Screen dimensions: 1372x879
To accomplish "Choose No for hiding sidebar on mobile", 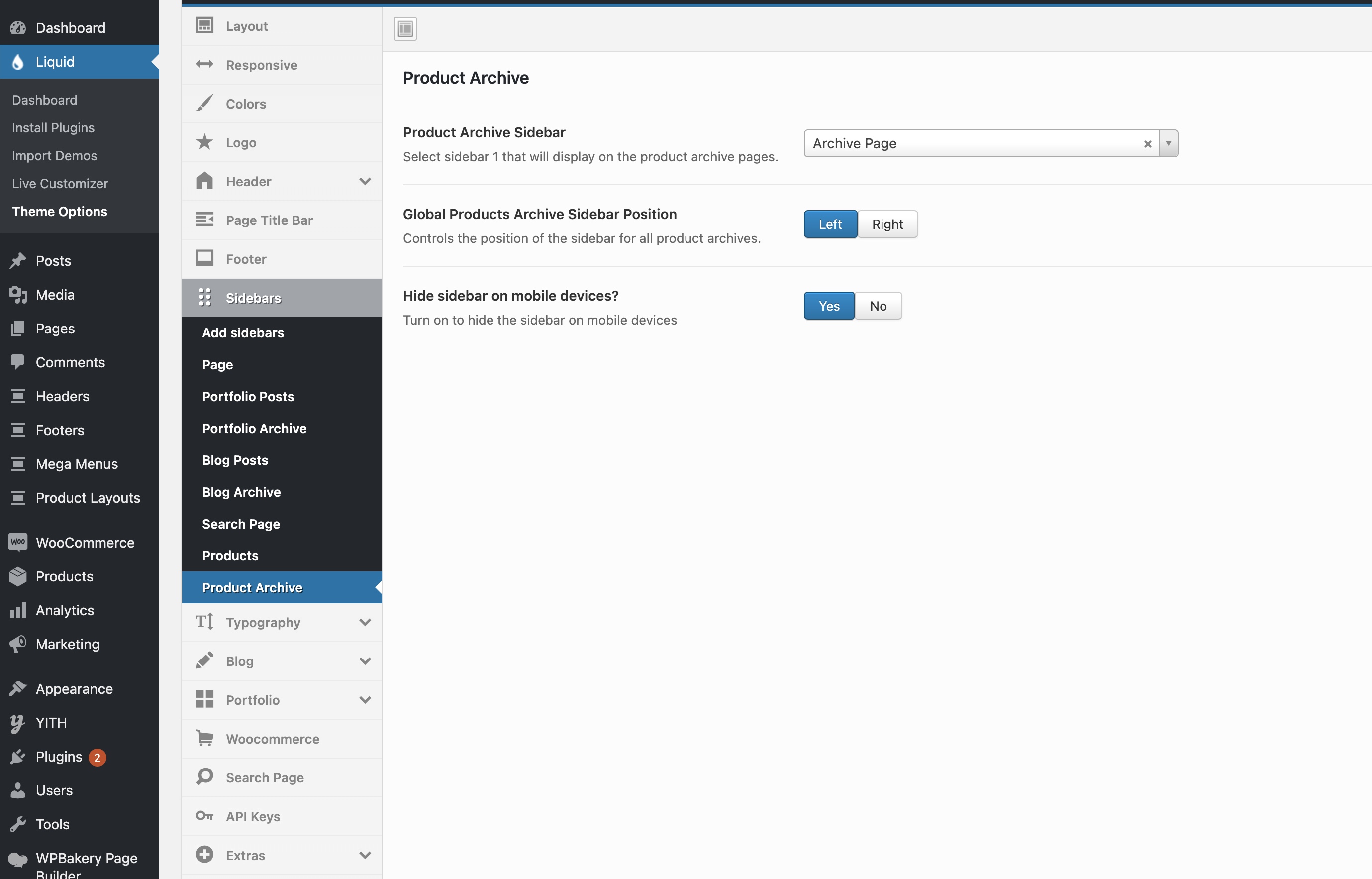I will [878, 306].
